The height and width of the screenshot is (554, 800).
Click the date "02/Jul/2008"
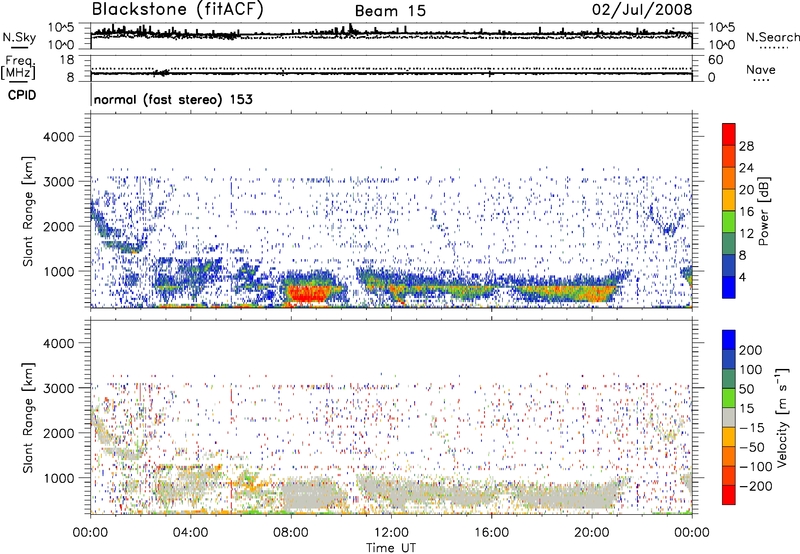point(642,10)
